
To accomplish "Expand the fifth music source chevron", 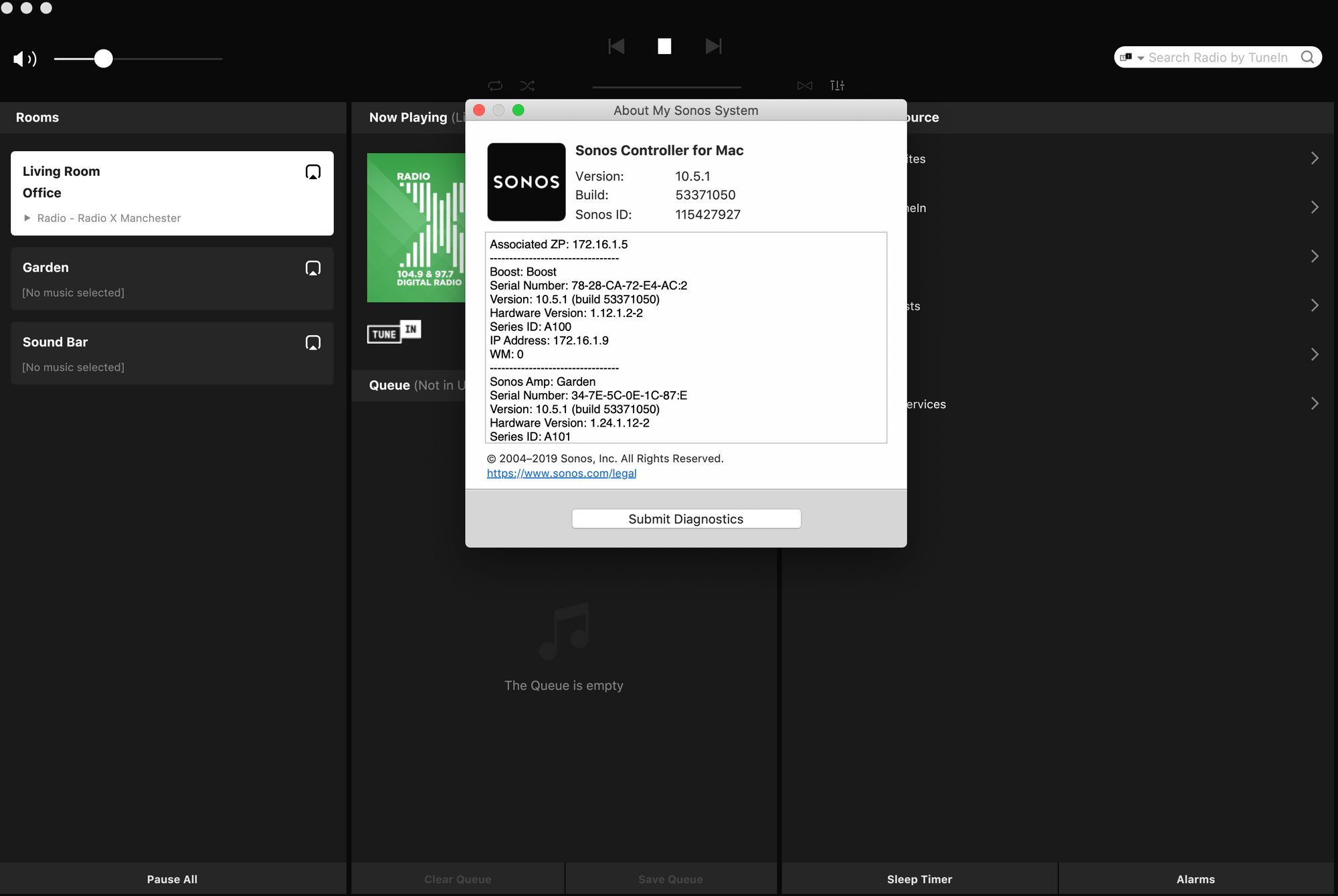I will [1315, 354].
